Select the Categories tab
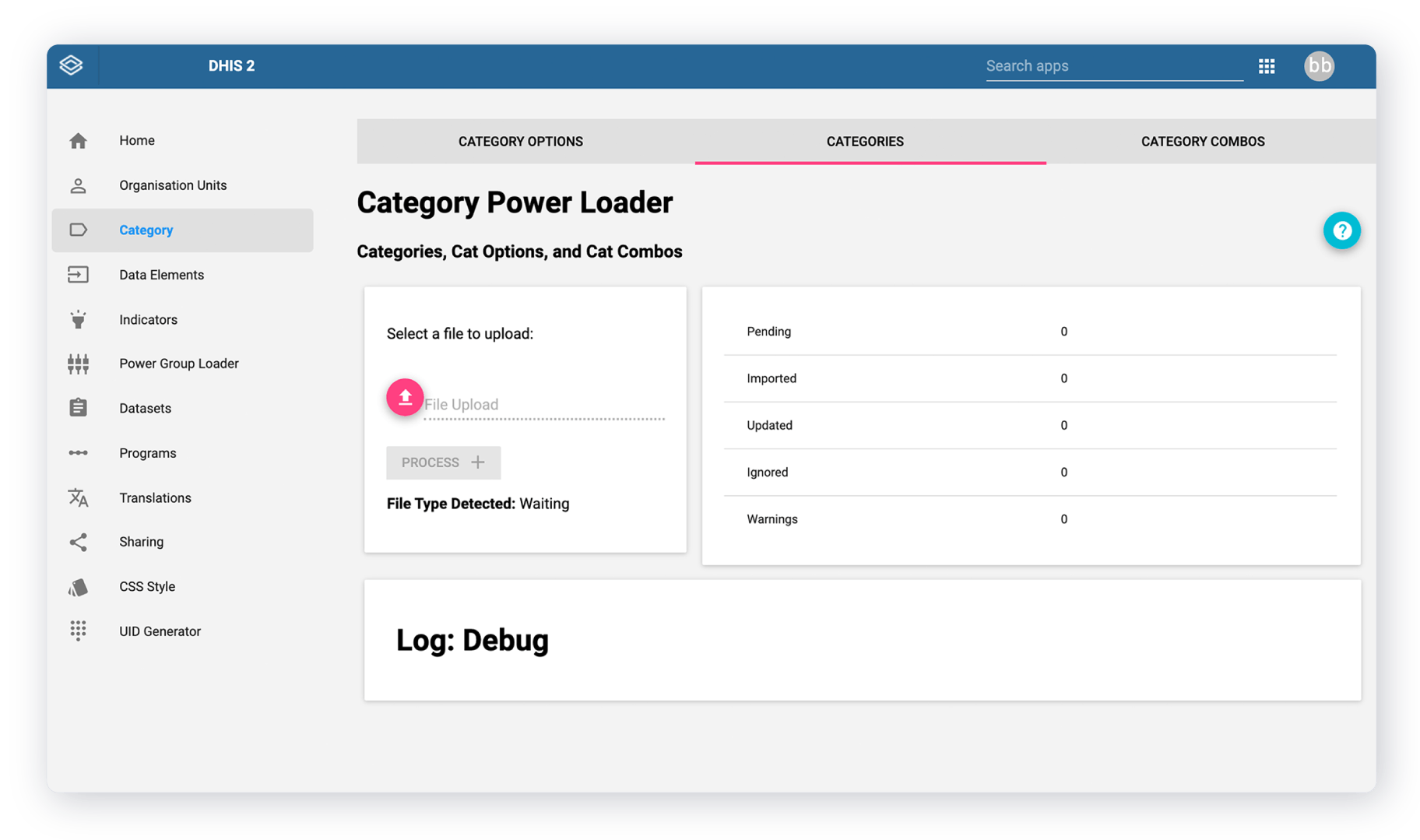The image size is (1420, 840). tap(864, 142)
